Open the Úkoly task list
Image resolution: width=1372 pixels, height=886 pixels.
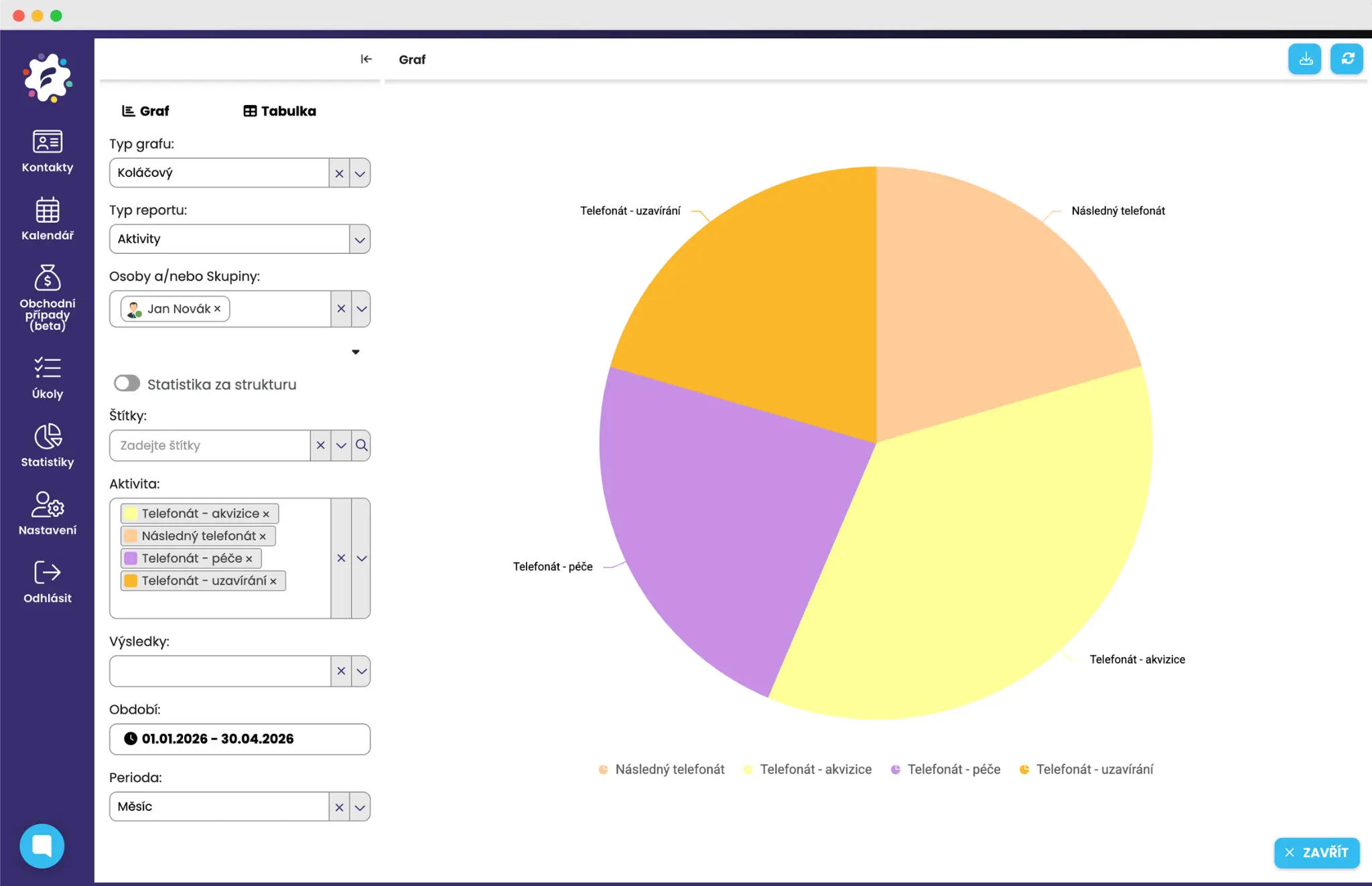(47, 378)
